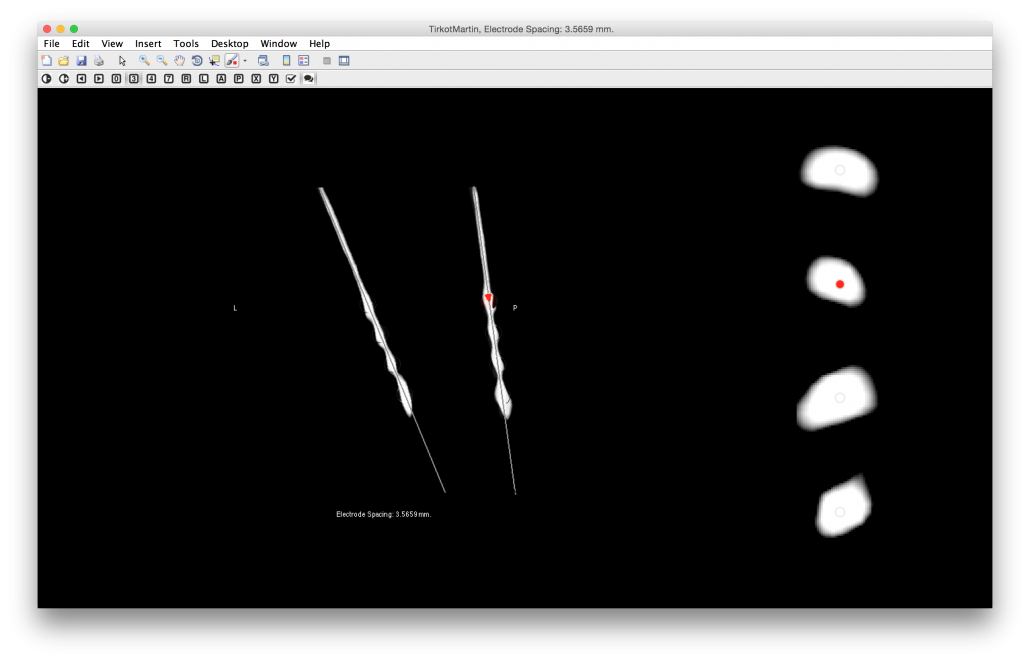
Task: Open the Window menu
Action: [x=279, y=43]
